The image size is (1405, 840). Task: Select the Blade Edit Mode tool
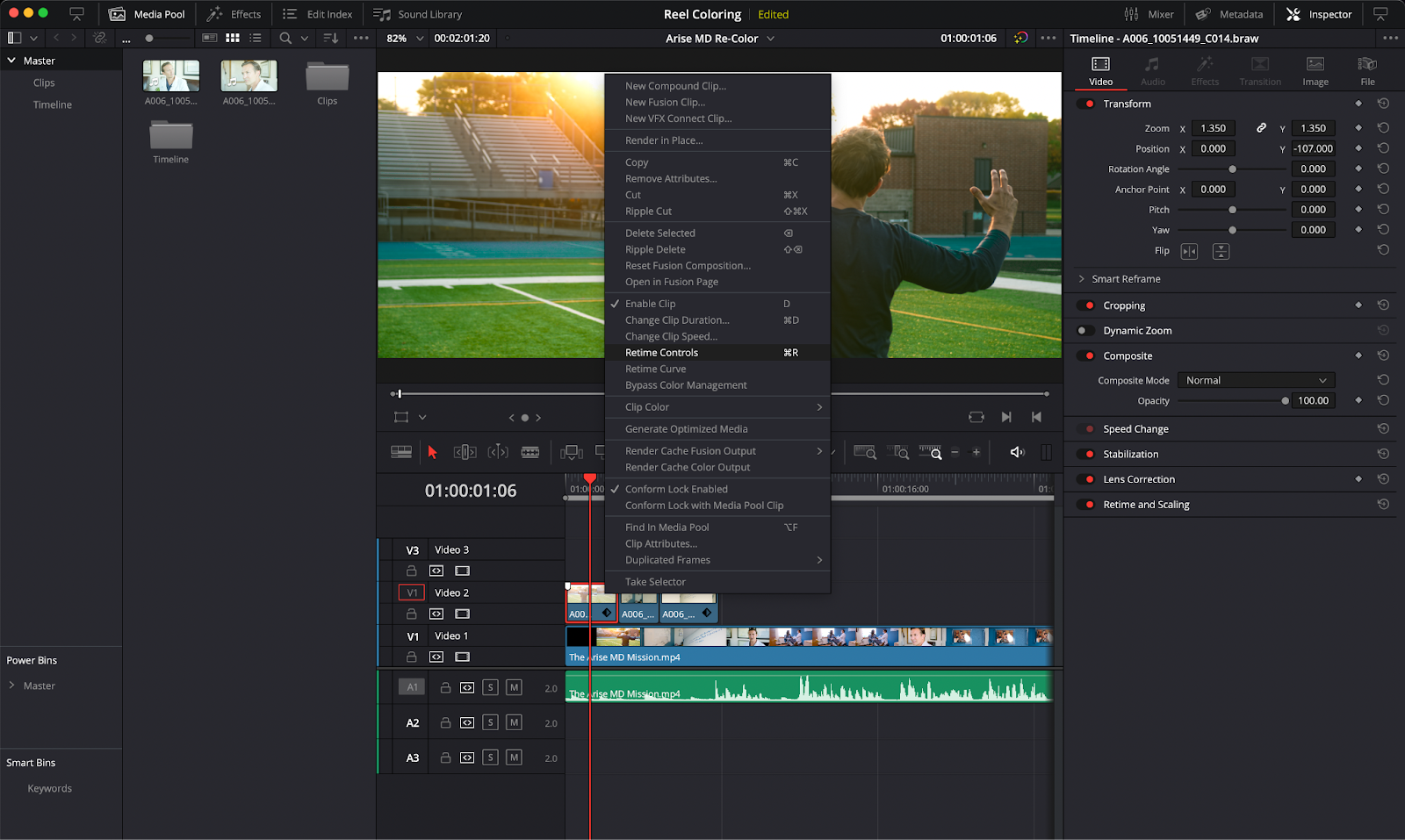click(x=530, y=452)
